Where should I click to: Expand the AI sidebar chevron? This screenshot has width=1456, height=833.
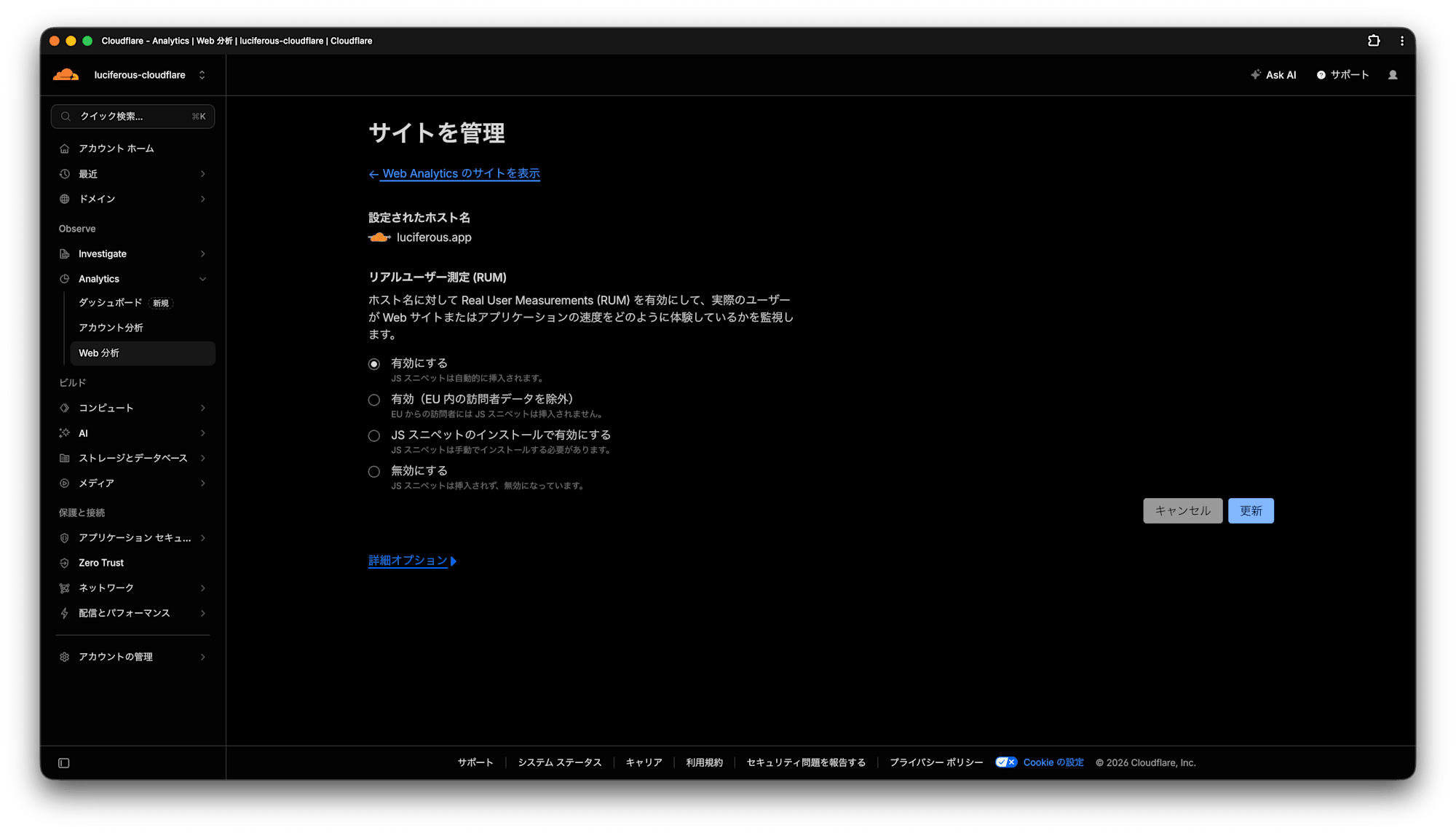point(203,433)
